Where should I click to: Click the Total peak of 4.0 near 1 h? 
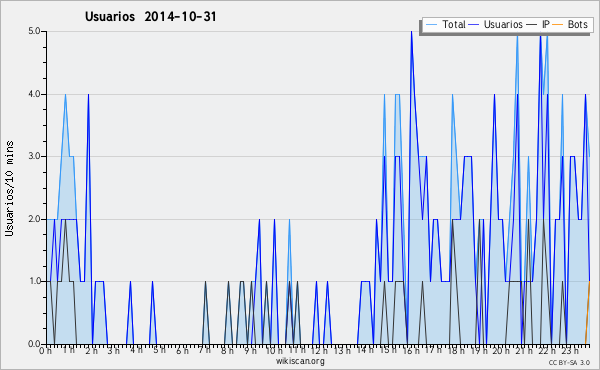(x=65, y=95)
